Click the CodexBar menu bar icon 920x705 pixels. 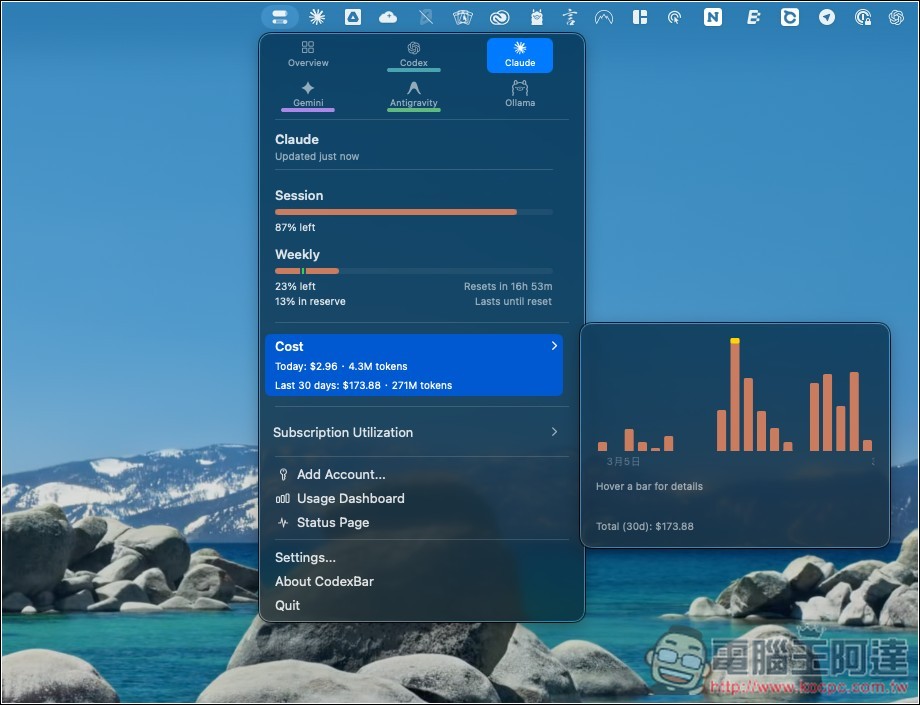click(x=280, y=17)
